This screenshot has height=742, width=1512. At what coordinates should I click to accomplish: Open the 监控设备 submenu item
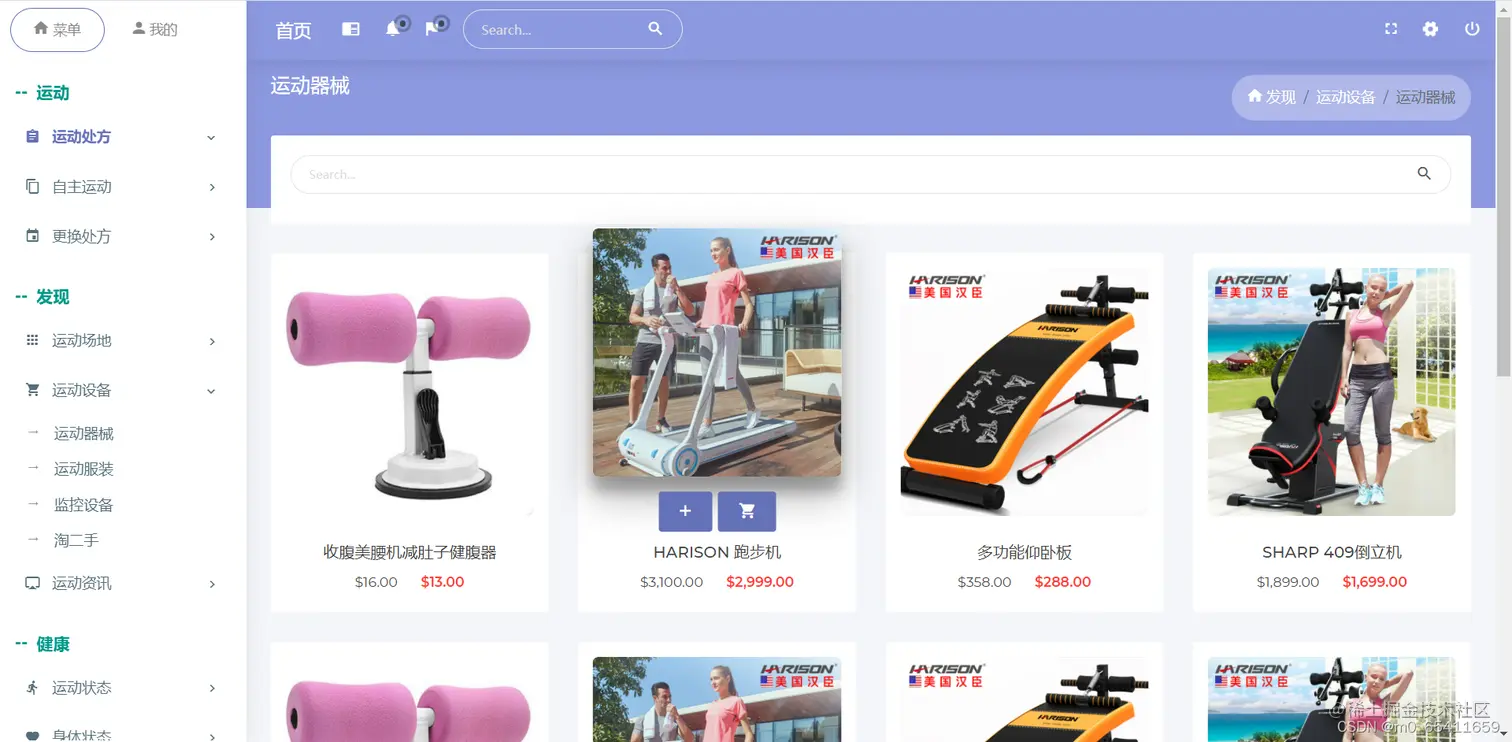(84, 505)
